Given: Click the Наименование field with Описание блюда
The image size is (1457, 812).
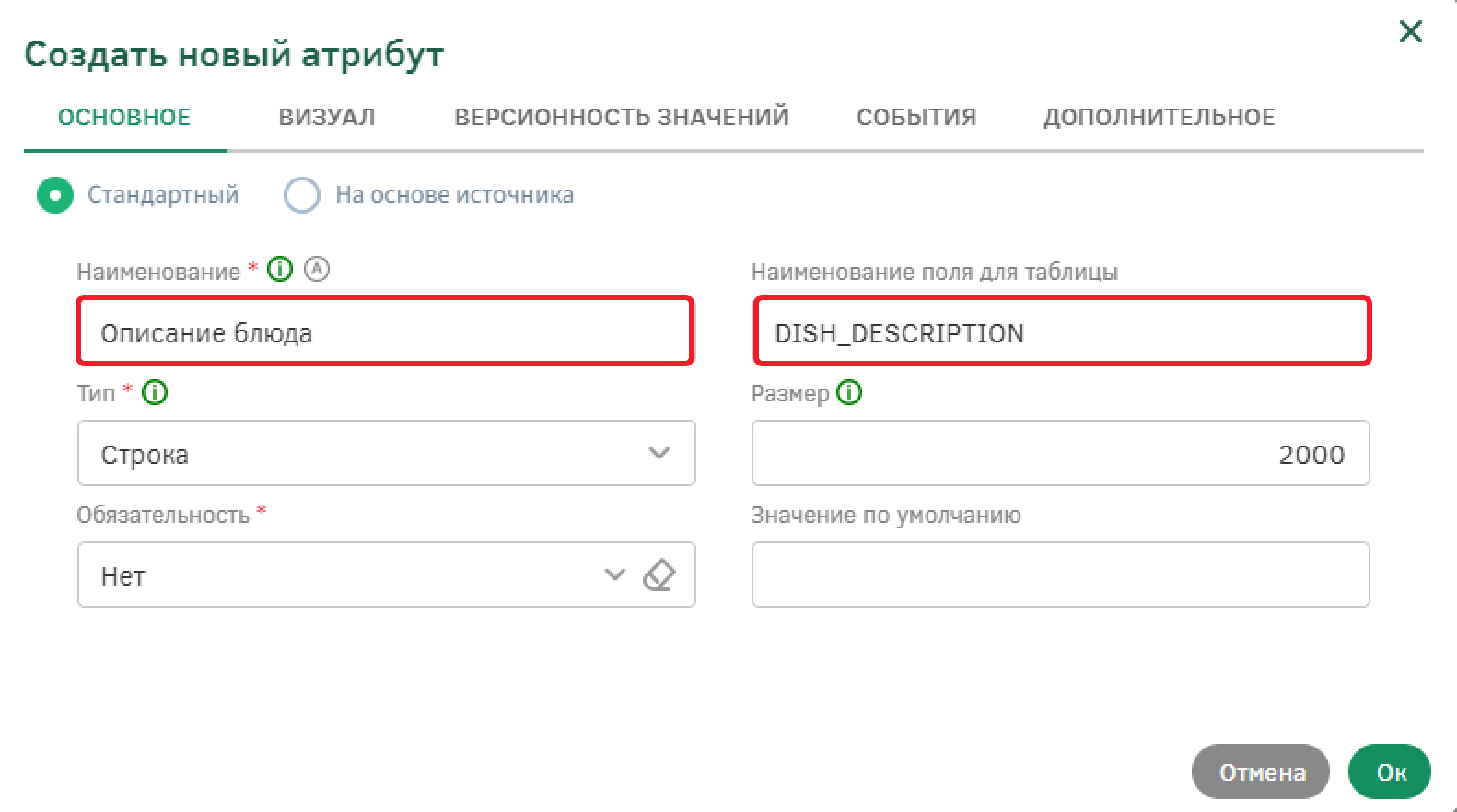Looking at the screenshot, I should click(x=385, y=332).
